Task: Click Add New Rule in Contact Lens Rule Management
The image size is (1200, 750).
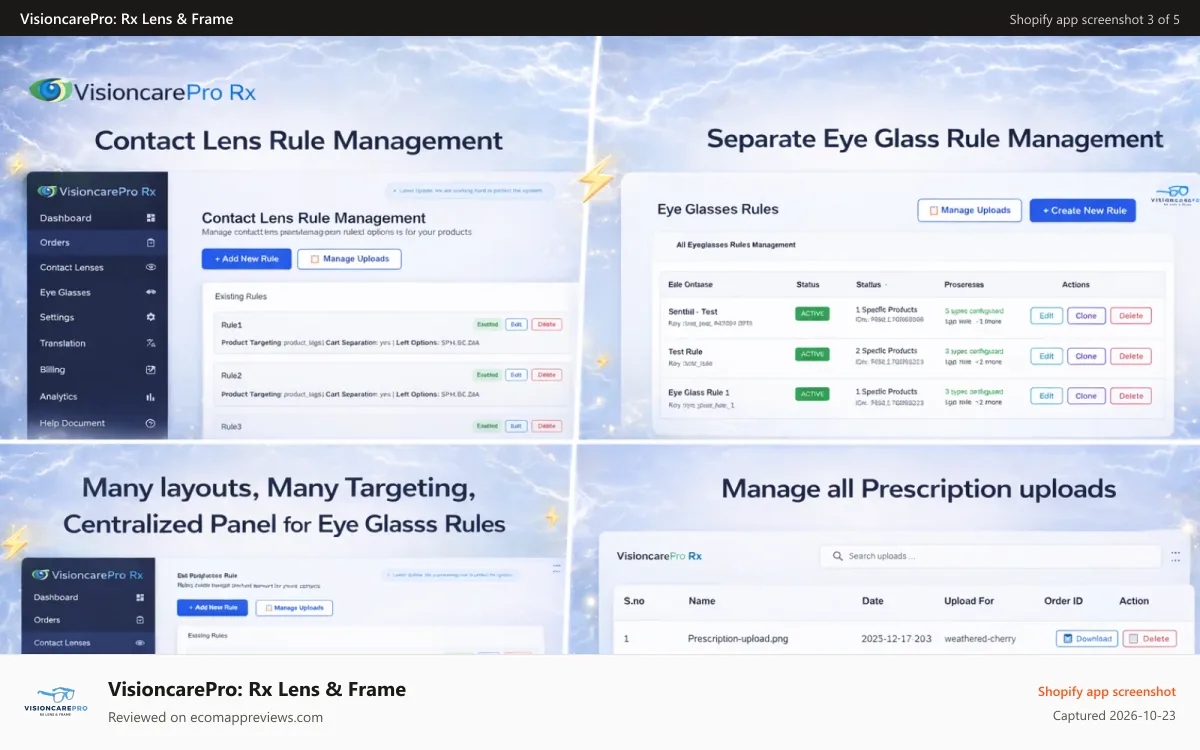Action: 247,259
